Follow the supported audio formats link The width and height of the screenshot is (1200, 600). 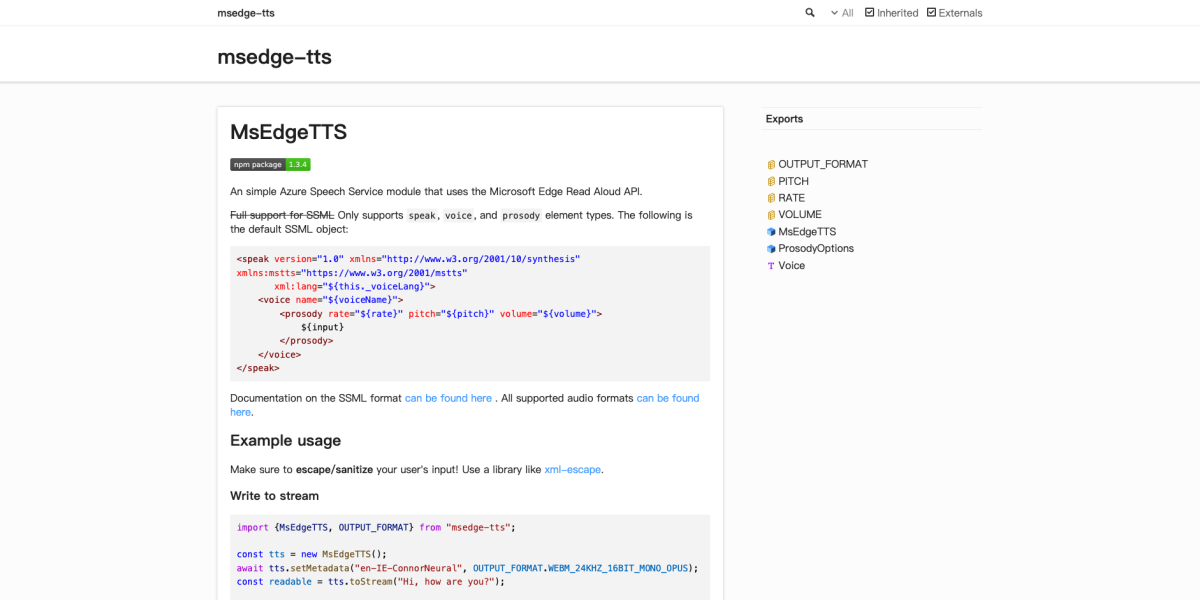(667, 398)
